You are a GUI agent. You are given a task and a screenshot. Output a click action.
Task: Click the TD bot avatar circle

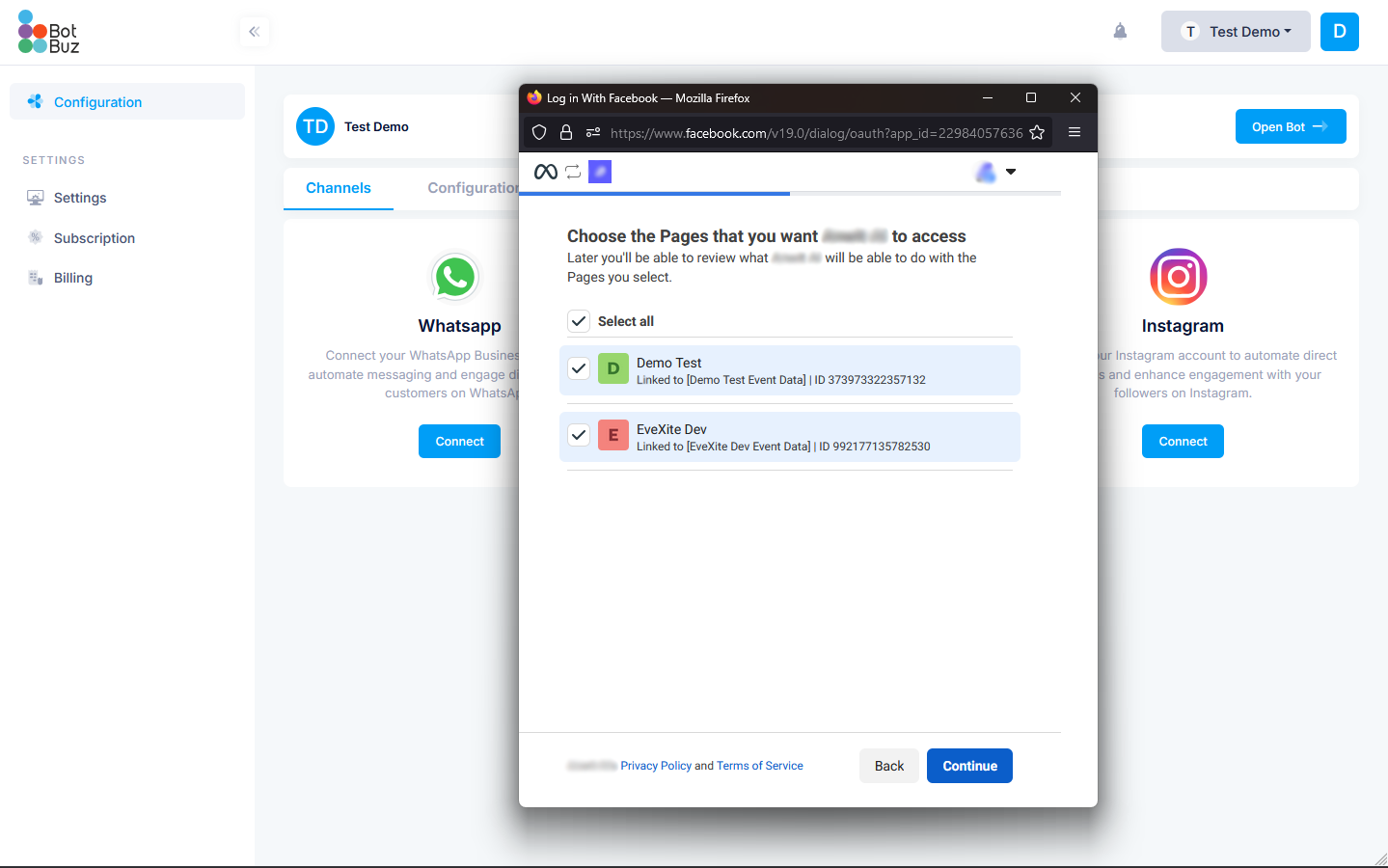coord(315,126)
